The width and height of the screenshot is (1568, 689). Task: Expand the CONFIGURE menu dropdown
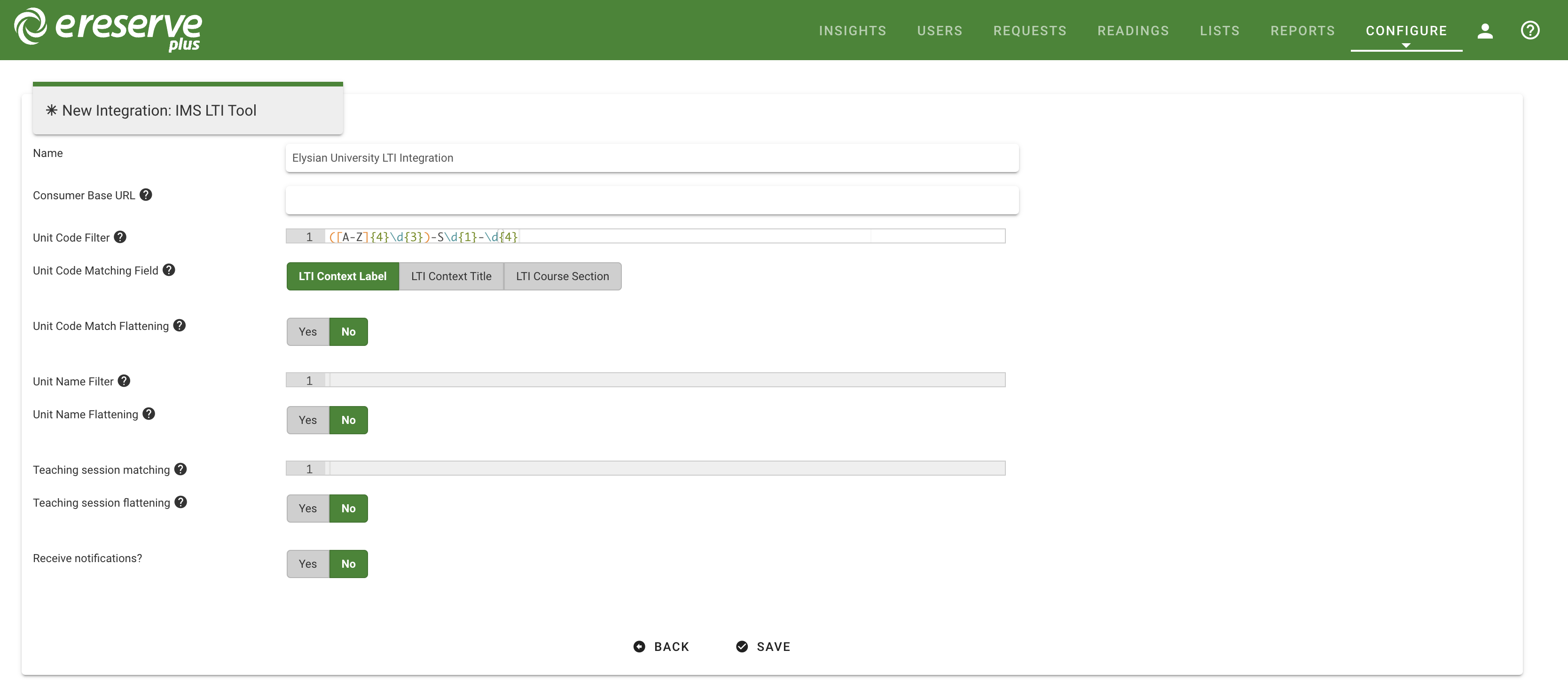[1405, 31]
